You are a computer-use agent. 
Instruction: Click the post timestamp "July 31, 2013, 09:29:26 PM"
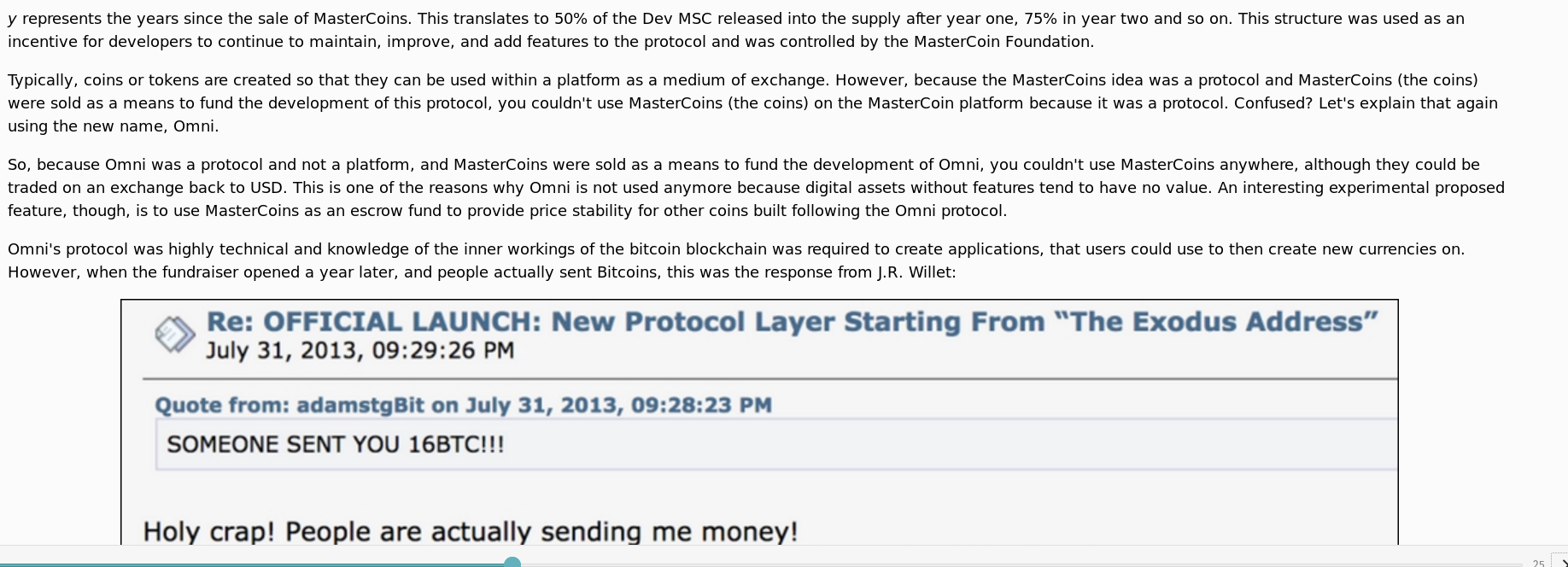pyautogui.click(x=360, y=351)
